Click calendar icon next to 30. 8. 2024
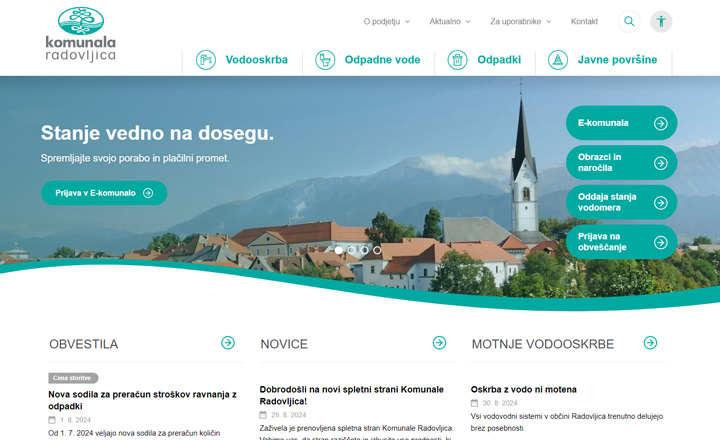This screenshot has height=440, width=720. click(x=474, y=403)
